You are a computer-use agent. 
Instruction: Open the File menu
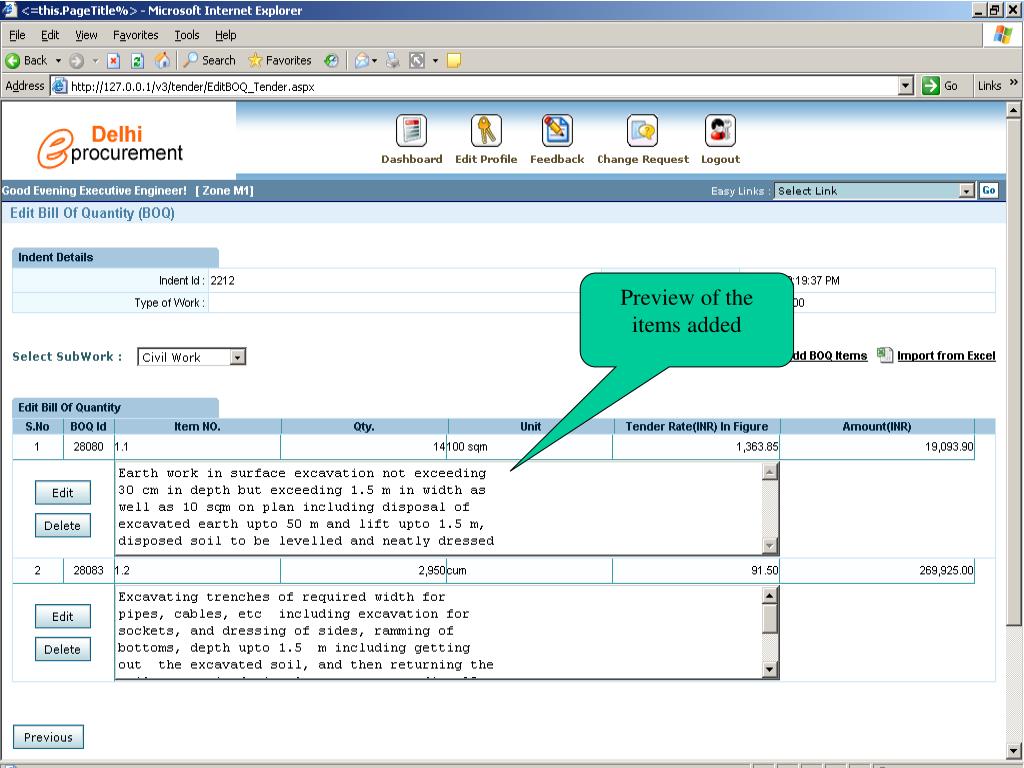17,35
